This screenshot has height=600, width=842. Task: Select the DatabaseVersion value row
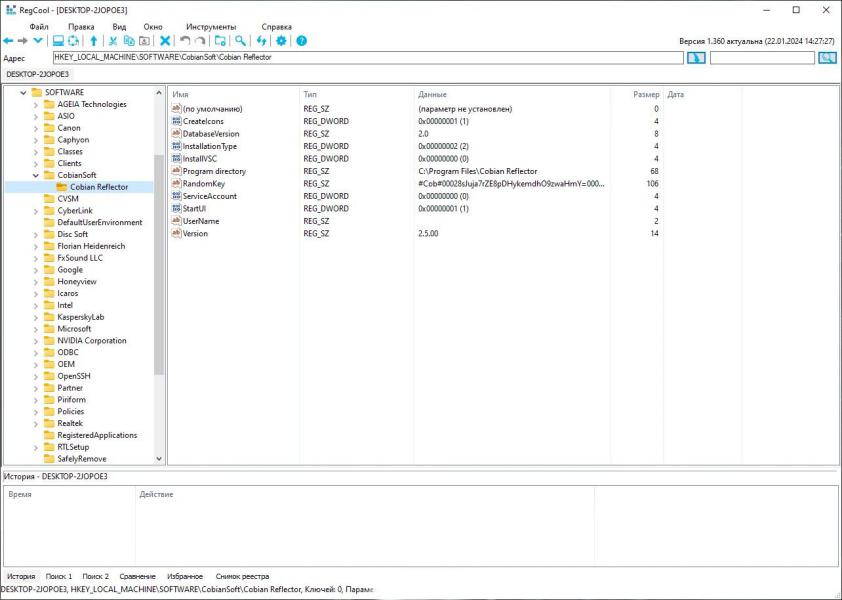pyautogui.click(x=416, y=134)
